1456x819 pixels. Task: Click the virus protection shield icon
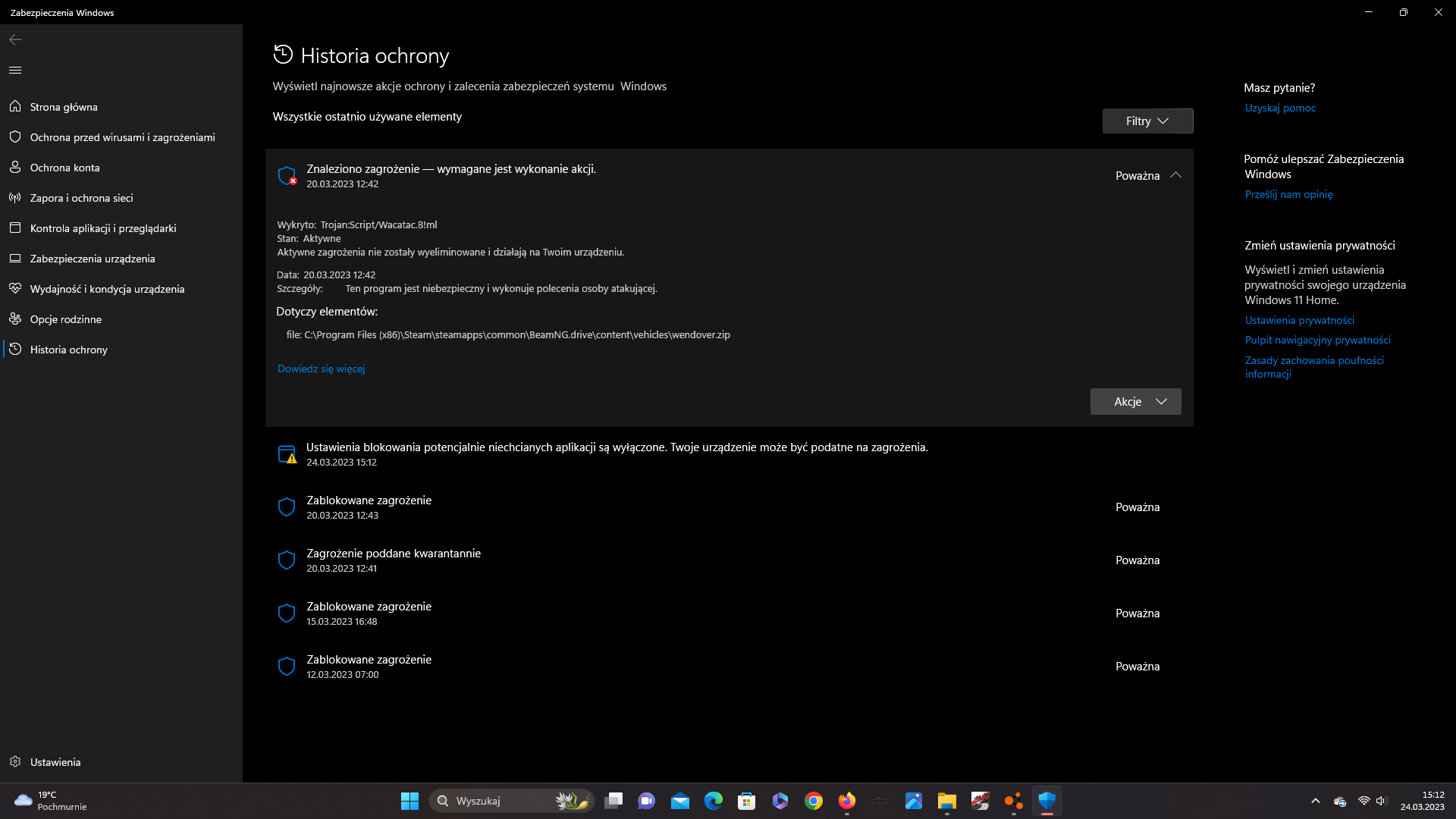pyautogui.click(x=15, y=136)
